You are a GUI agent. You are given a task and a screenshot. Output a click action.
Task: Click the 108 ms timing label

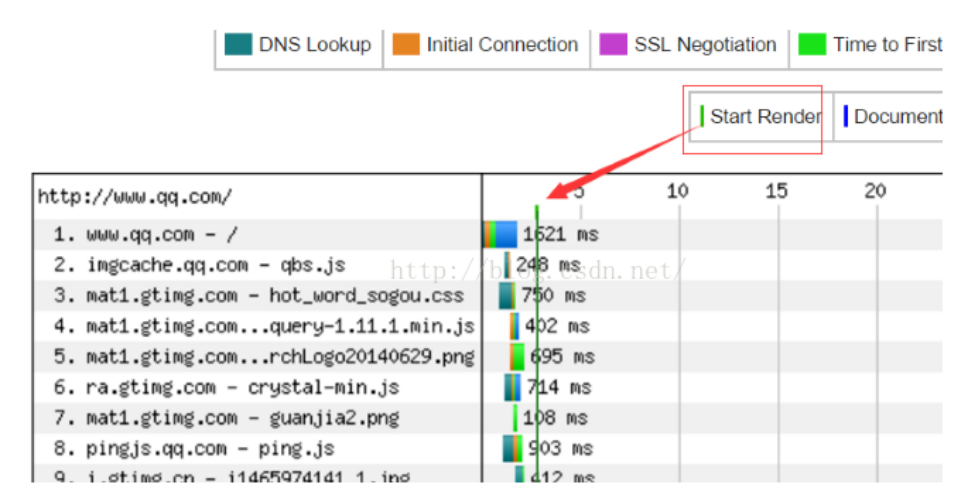[555, 419]
